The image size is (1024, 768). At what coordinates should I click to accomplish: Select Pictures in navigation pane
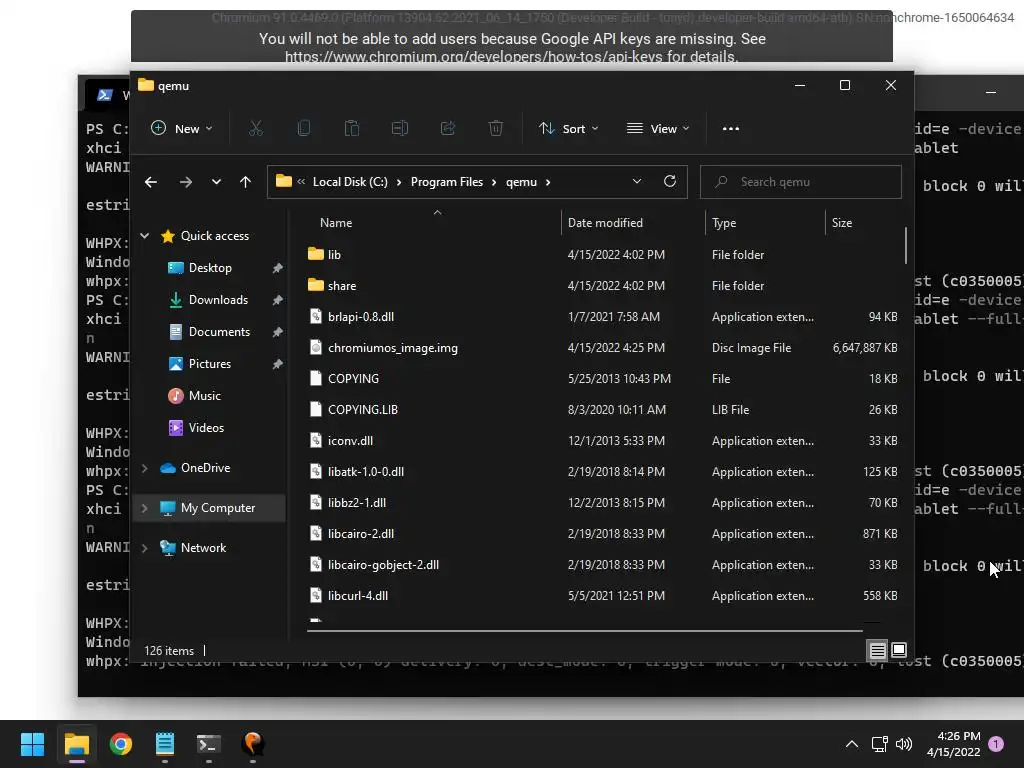point(210,364)
